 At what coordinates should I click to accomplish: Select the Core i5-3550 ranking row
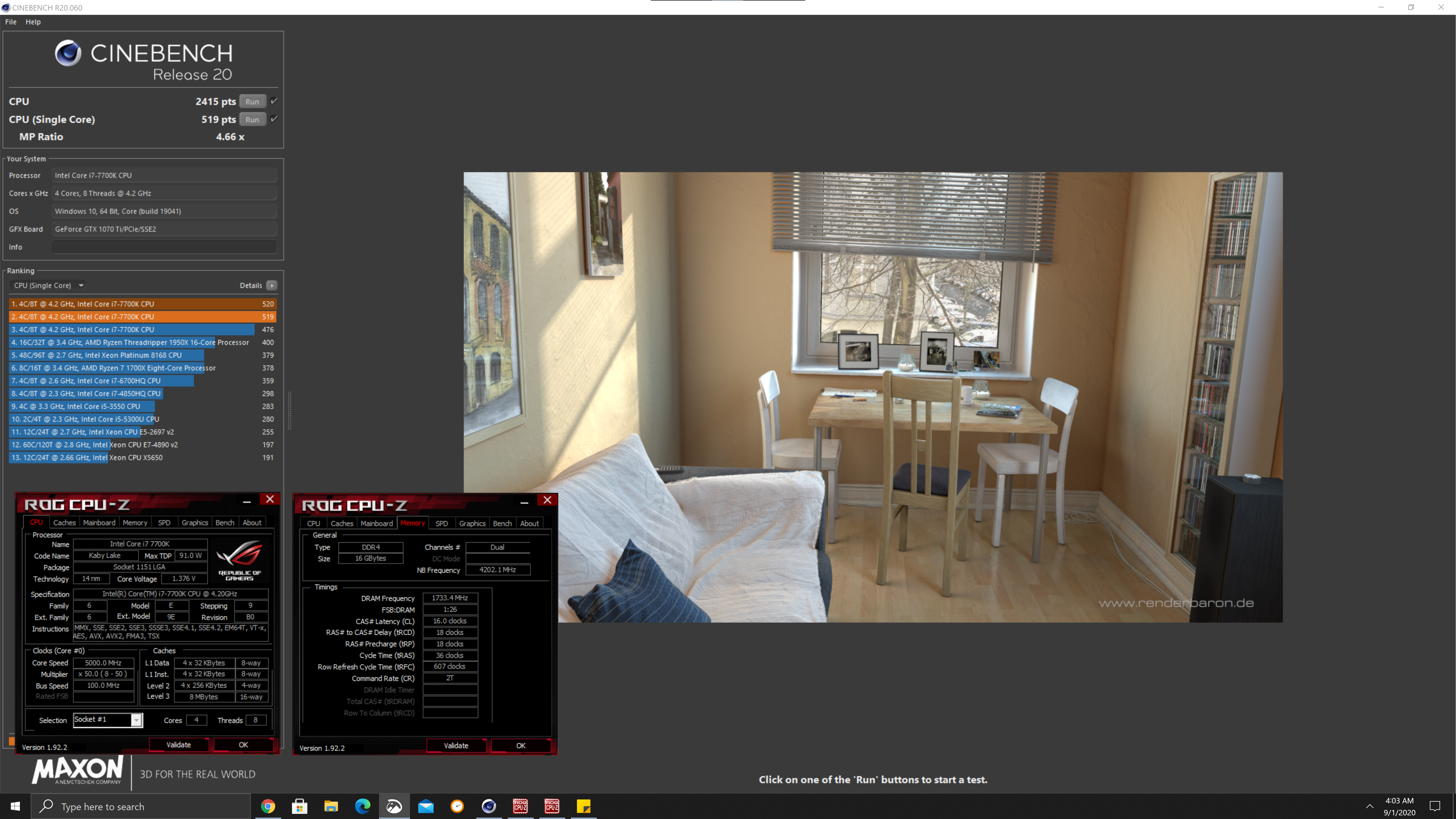142,406
